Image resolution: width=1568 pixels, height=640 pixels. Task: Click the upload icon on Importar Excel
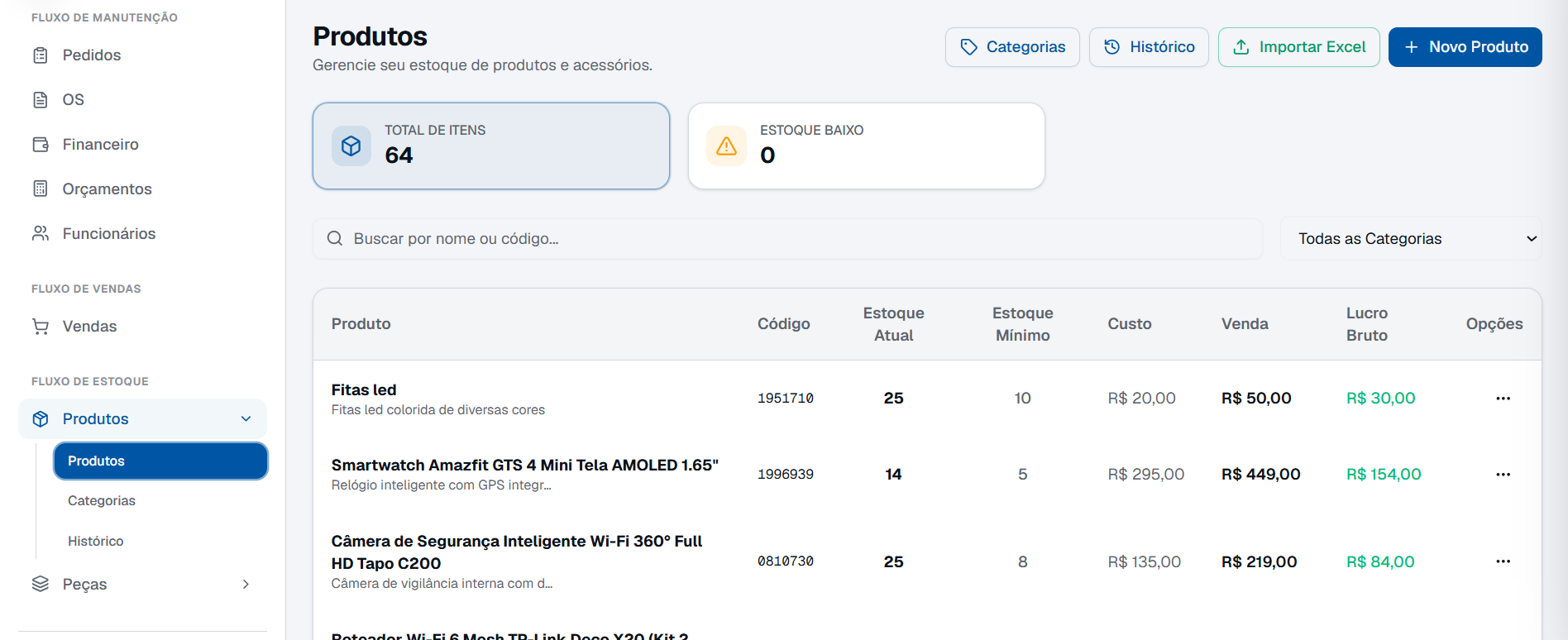coord(1241,47)
